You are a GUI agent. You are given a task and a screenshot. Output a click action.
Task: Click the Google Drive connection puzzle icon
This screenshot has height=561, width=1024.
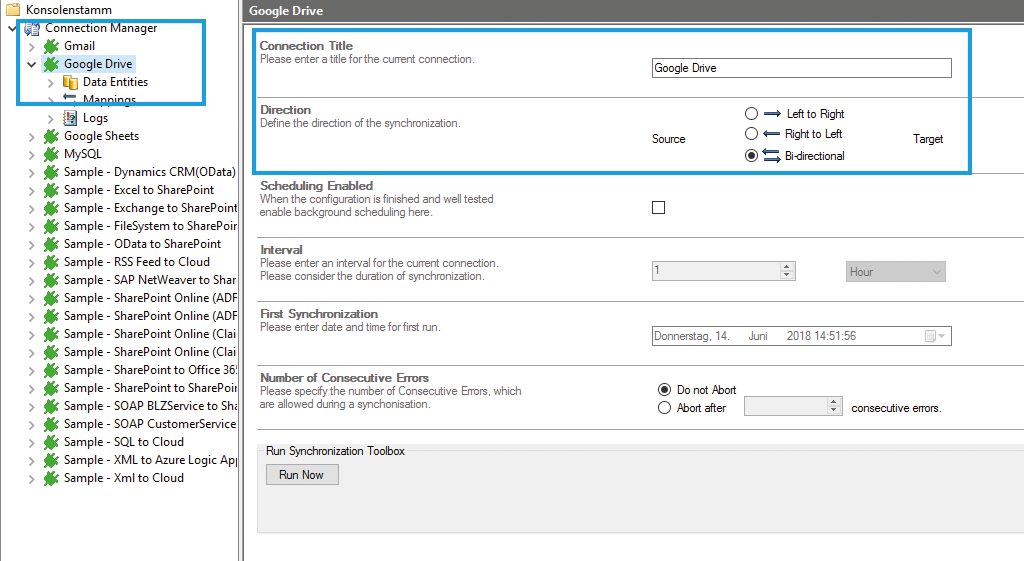(51, 64)
